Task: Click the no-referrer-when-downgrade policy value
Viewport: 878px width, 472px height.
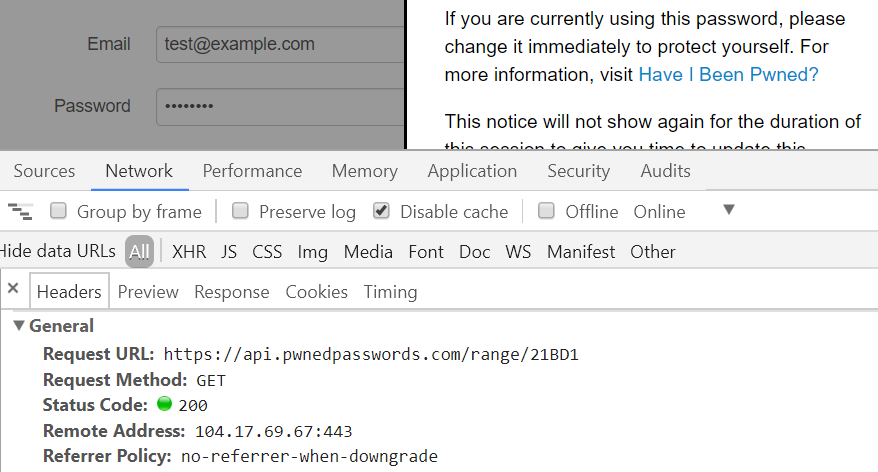Action: pos(309,456)
